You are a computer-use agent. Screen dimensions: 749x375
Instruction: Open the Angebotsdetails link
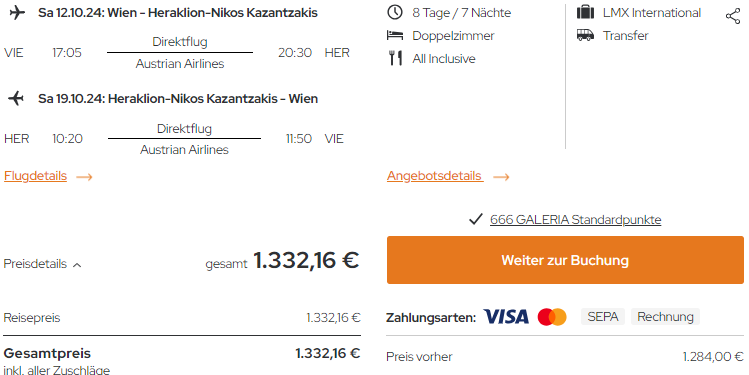coord(434,176)
